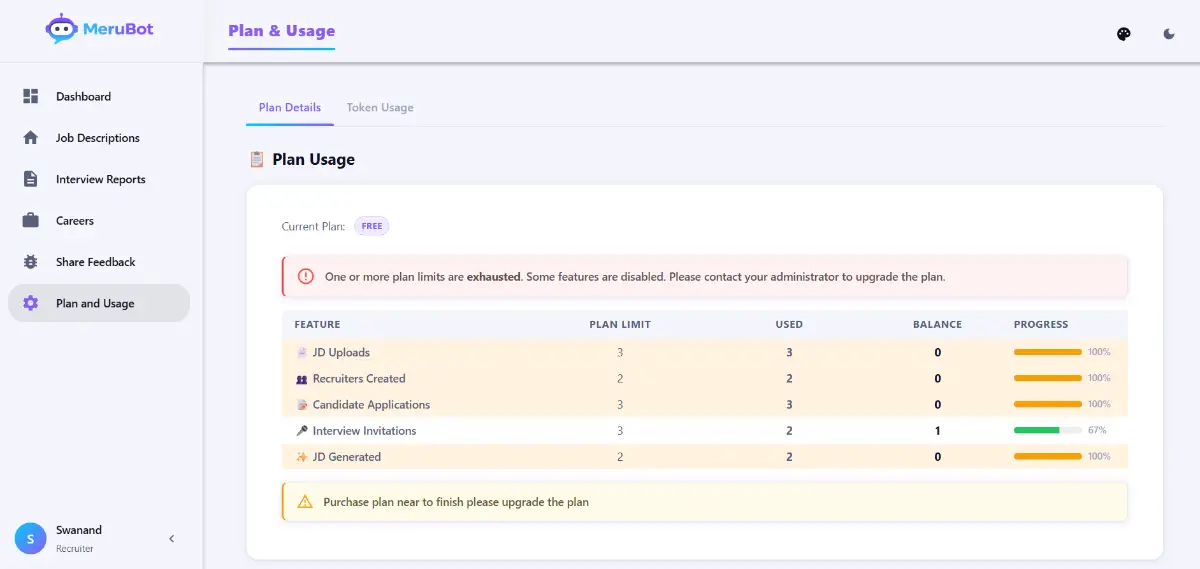Click JD Generated feature name

pos(347,457)
